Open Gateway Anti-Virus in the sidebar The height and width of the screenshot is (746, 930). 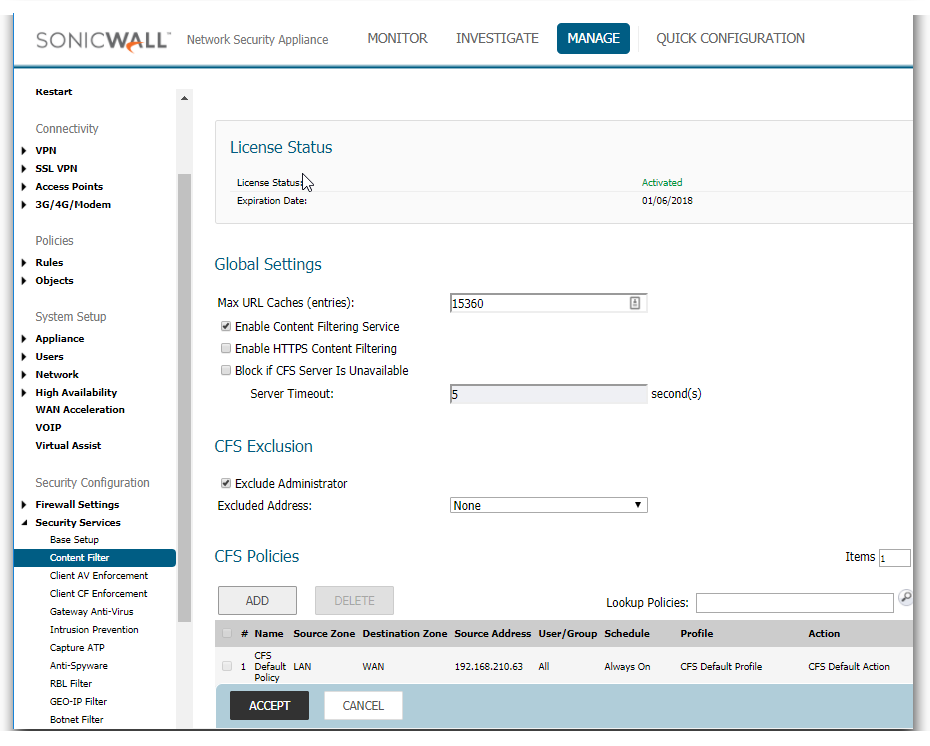(91, 612)
